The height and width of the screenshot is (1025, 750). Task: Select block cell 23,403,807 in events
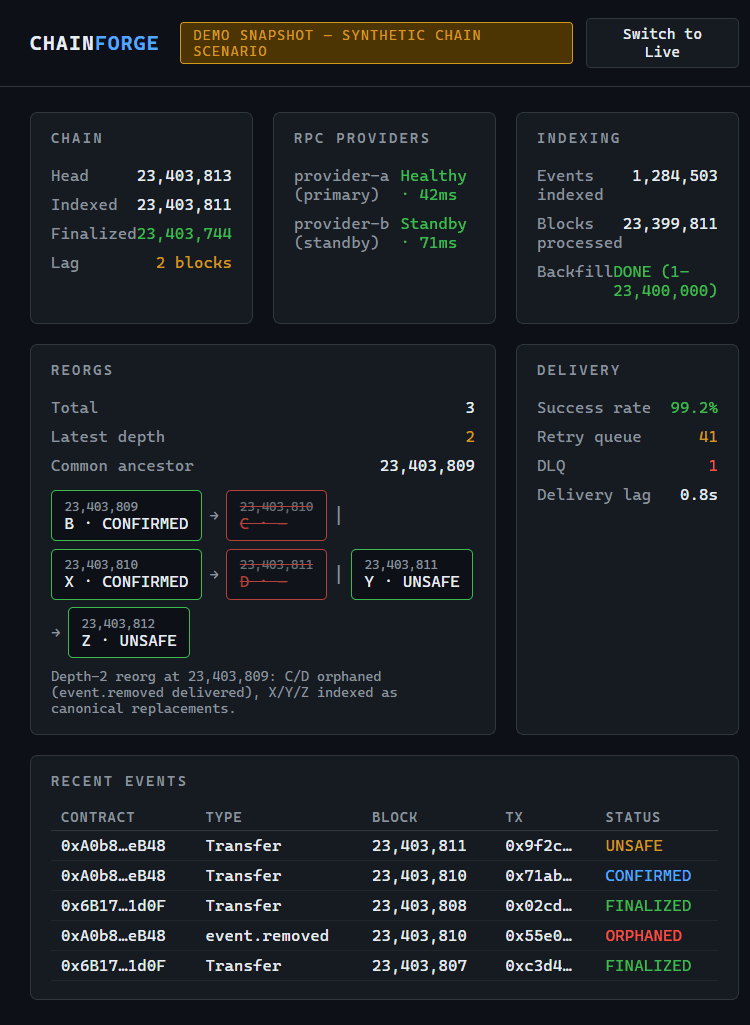click(x=419, y=966)
